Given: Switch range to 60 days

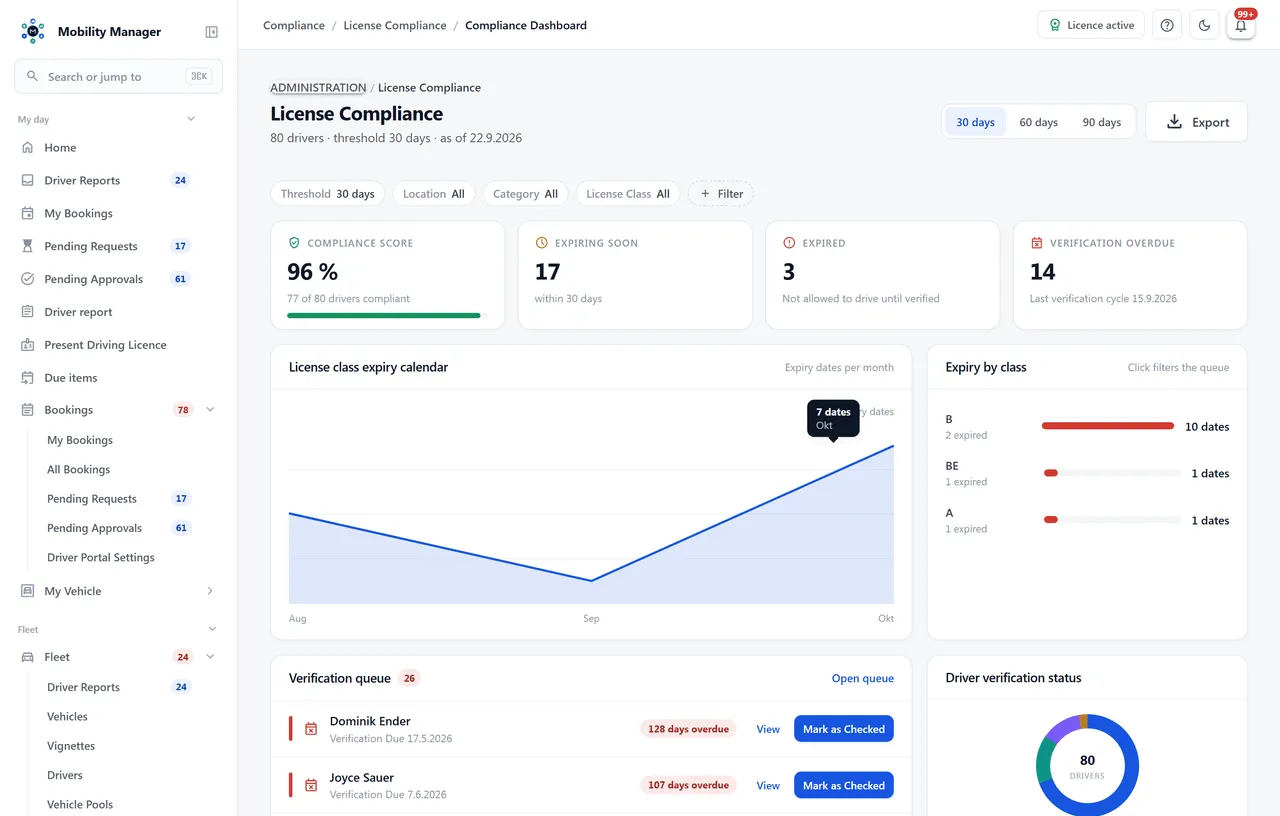Looking at the screenshot, I should [x=1038, y=122].
